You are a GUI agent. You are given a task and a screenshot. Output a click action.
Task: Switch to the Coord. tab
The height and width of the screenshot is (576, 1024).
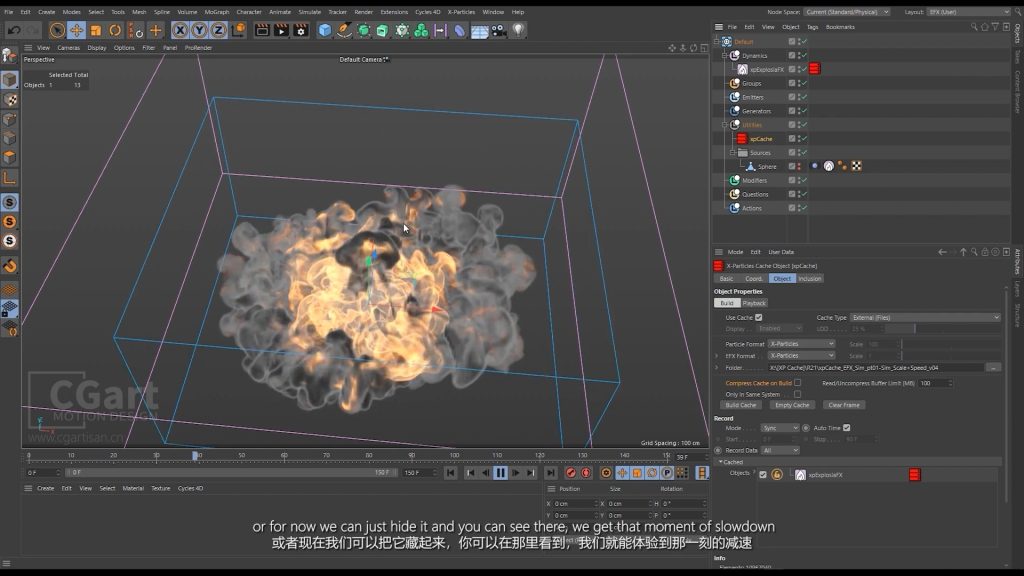[x=754, y=279]
